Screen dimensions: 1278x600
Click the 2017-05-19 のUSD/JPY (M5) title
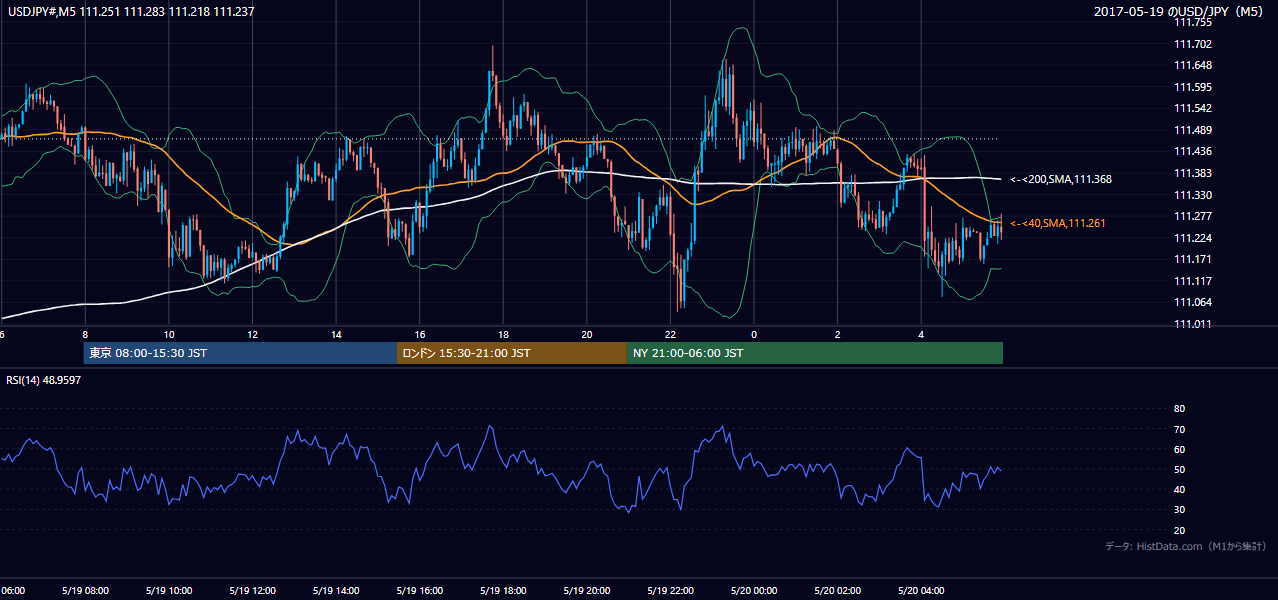pos(1180,11)
